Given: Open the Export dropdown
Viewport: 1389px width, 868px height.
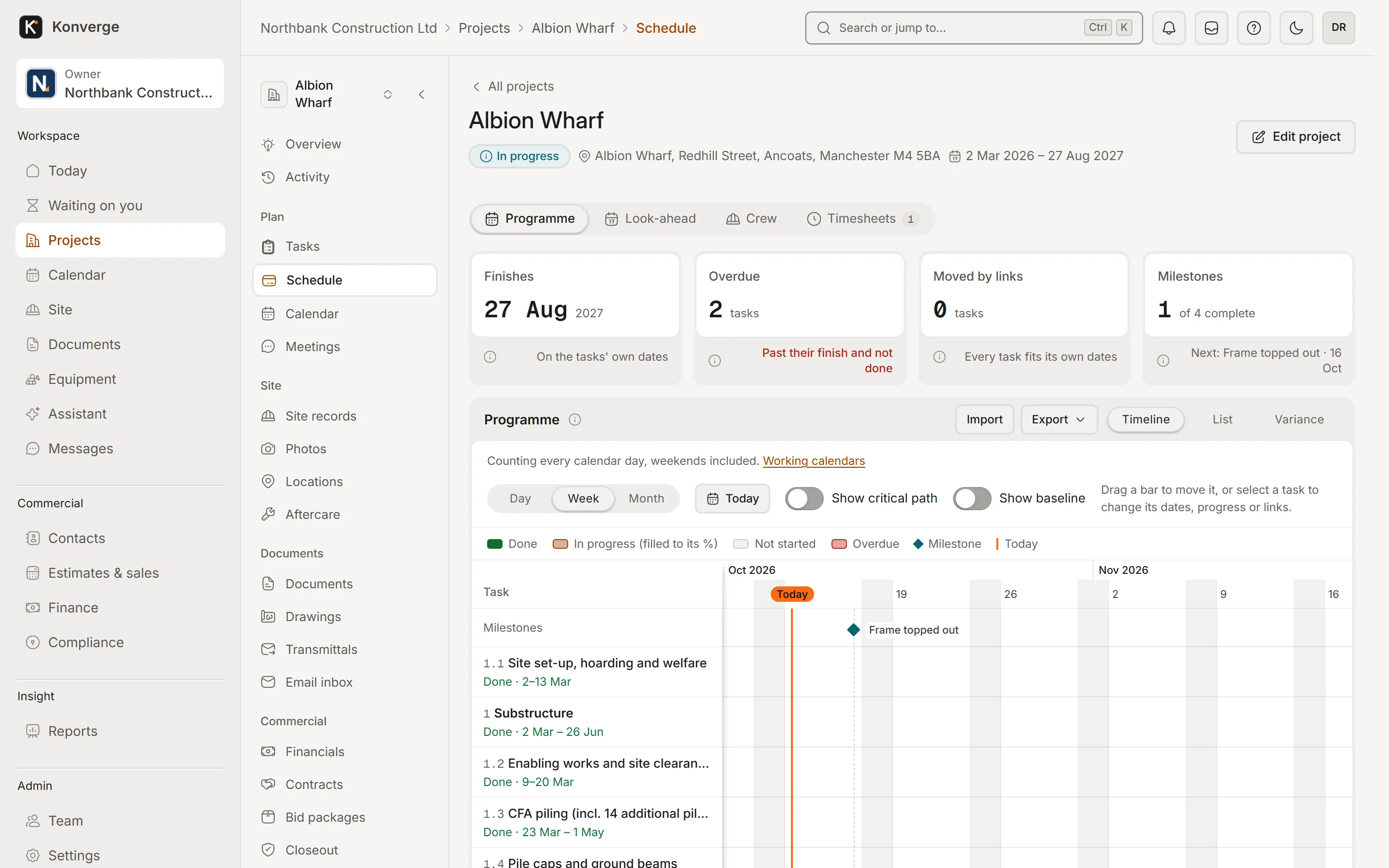Looking at the screenshot, I should (1059, 420).
